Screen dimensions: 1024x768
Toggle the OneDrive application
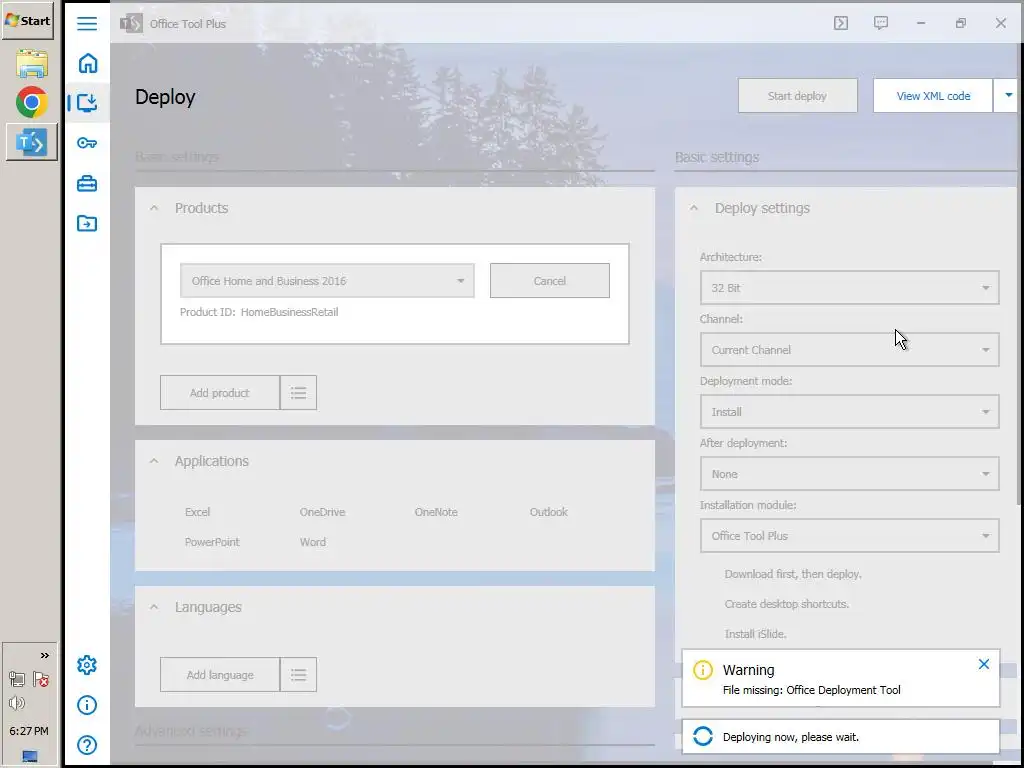tap(322, 512)
